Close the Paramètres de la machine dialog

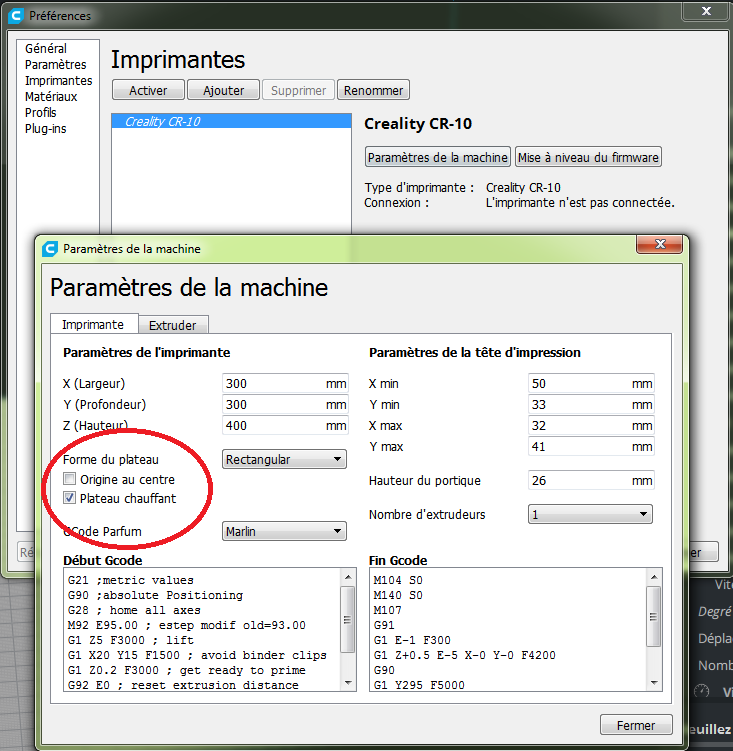pyautogui.click(x=660, y=244)
